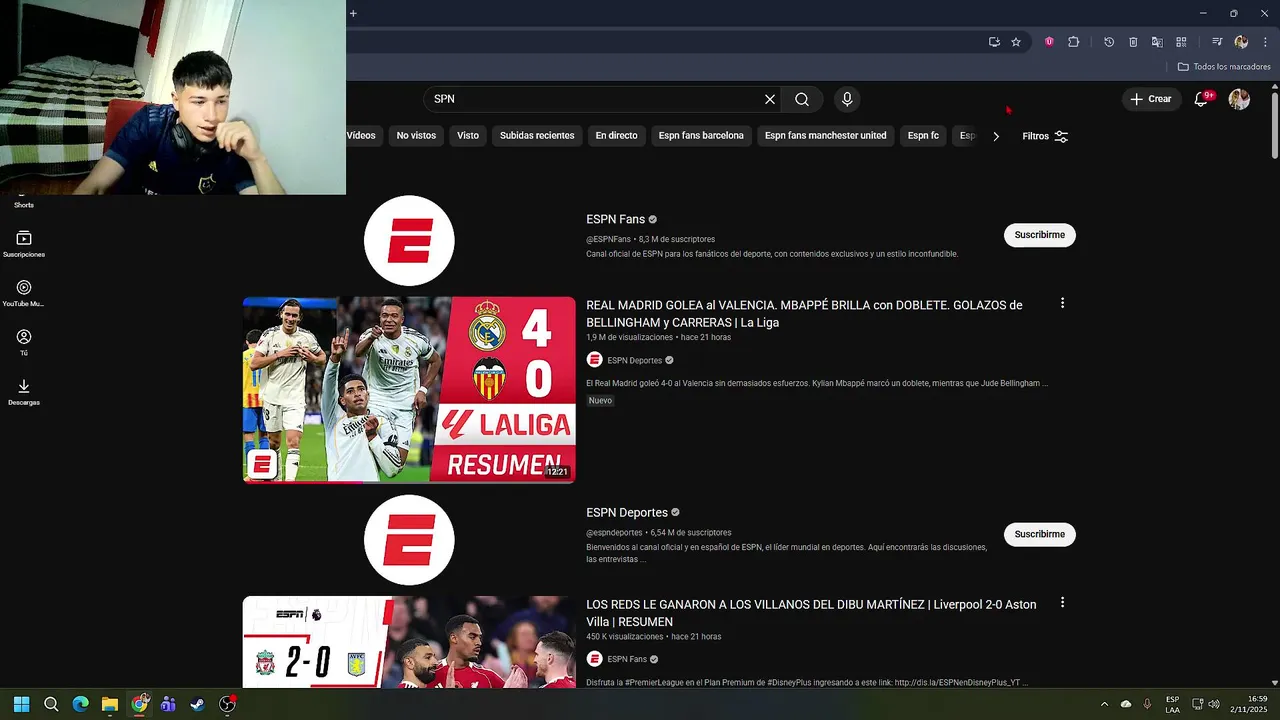The height and width of the screenshot is (720, 1280).
Task: Open YouTube notifications bell
Action: click(1201, 99)
